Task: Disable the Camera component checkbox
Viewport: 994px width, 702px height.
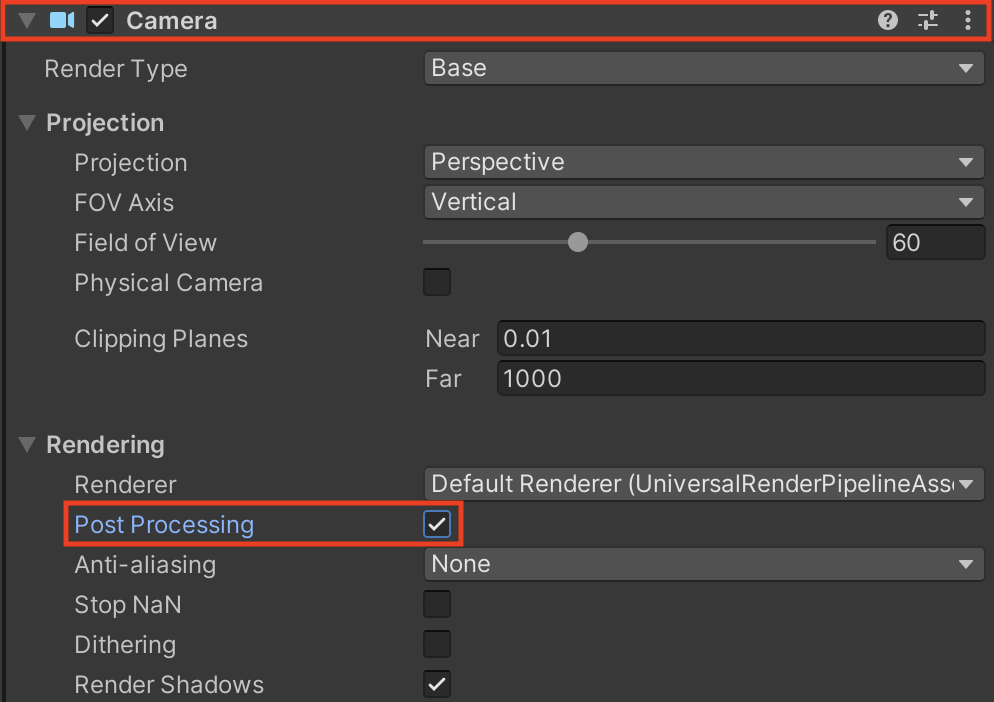Action: click(x=100, y=20)
